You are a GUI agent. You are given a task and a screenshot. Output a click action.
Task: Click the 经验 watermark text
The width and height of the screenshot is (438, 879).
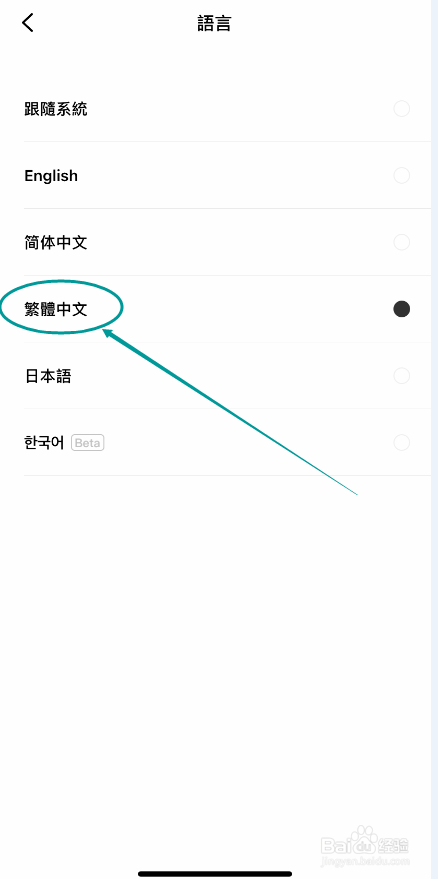coord(395,845)
